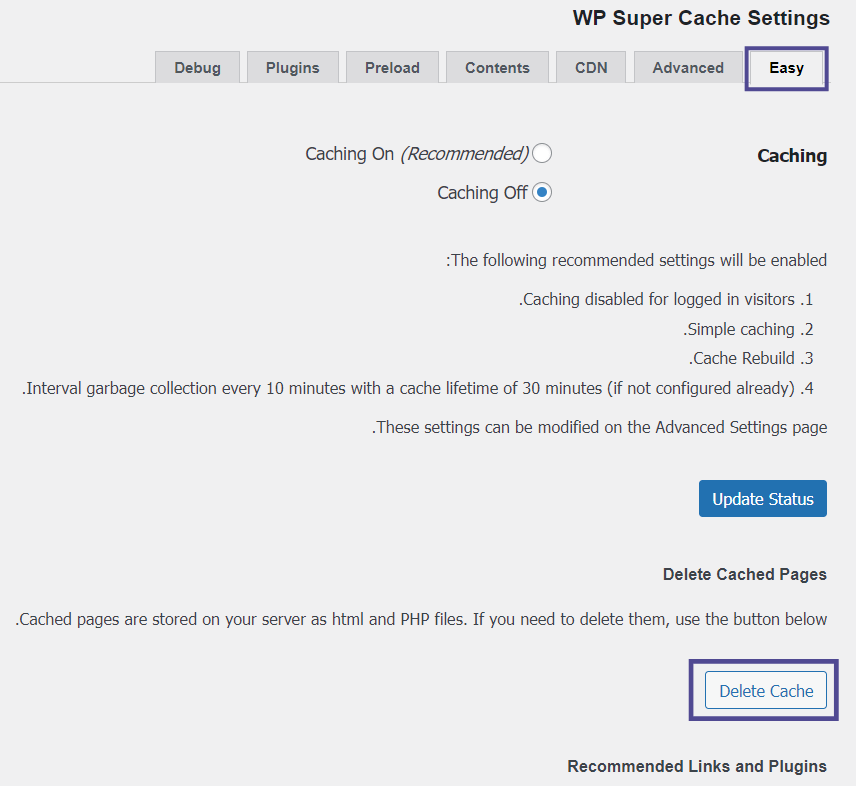856x786 pixels.
Task: Enable Caching On (Recommended) radio button
Action: pos(542,153)
